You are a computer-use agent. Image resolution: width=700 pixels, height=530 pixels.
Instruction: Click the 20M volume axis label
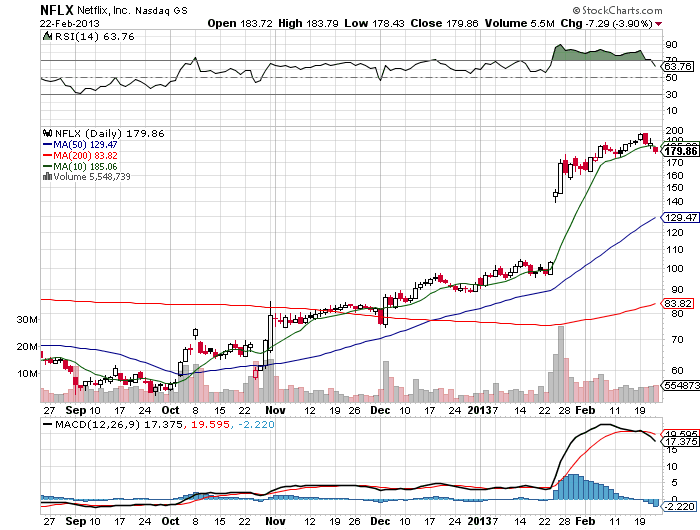click(x=27, y=346)
